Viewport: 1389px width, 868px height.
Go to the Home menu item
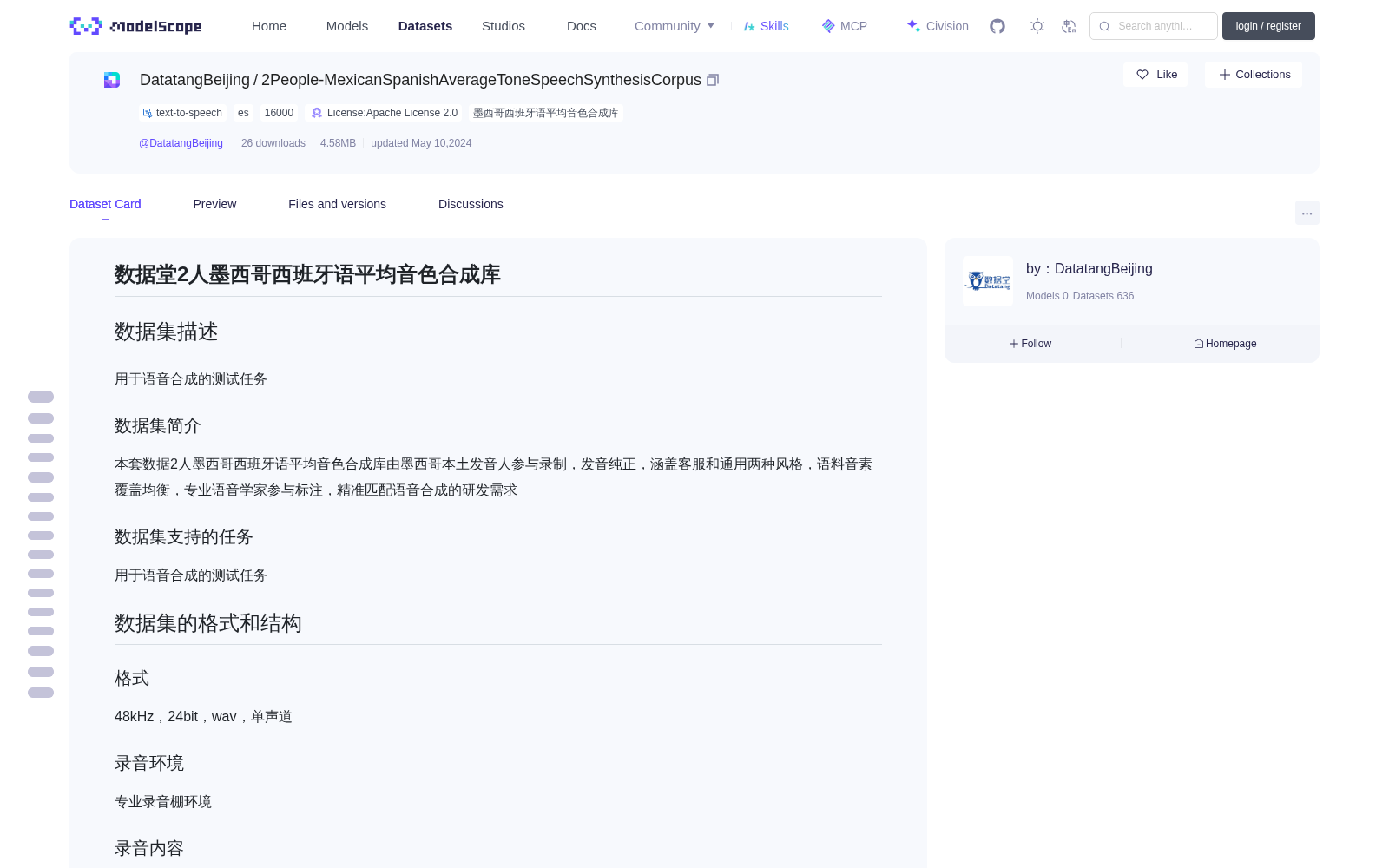269,26
